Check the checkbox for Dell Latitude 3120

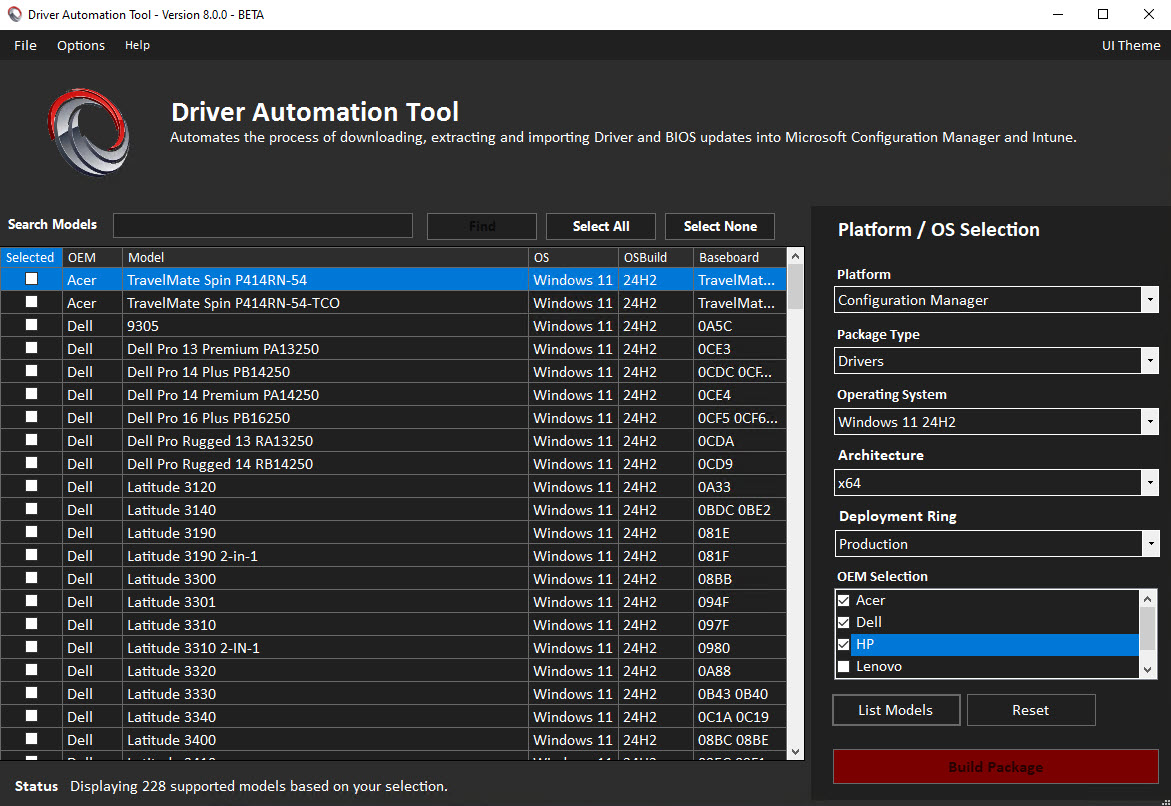pyautogui.click(x=30, y=486)
